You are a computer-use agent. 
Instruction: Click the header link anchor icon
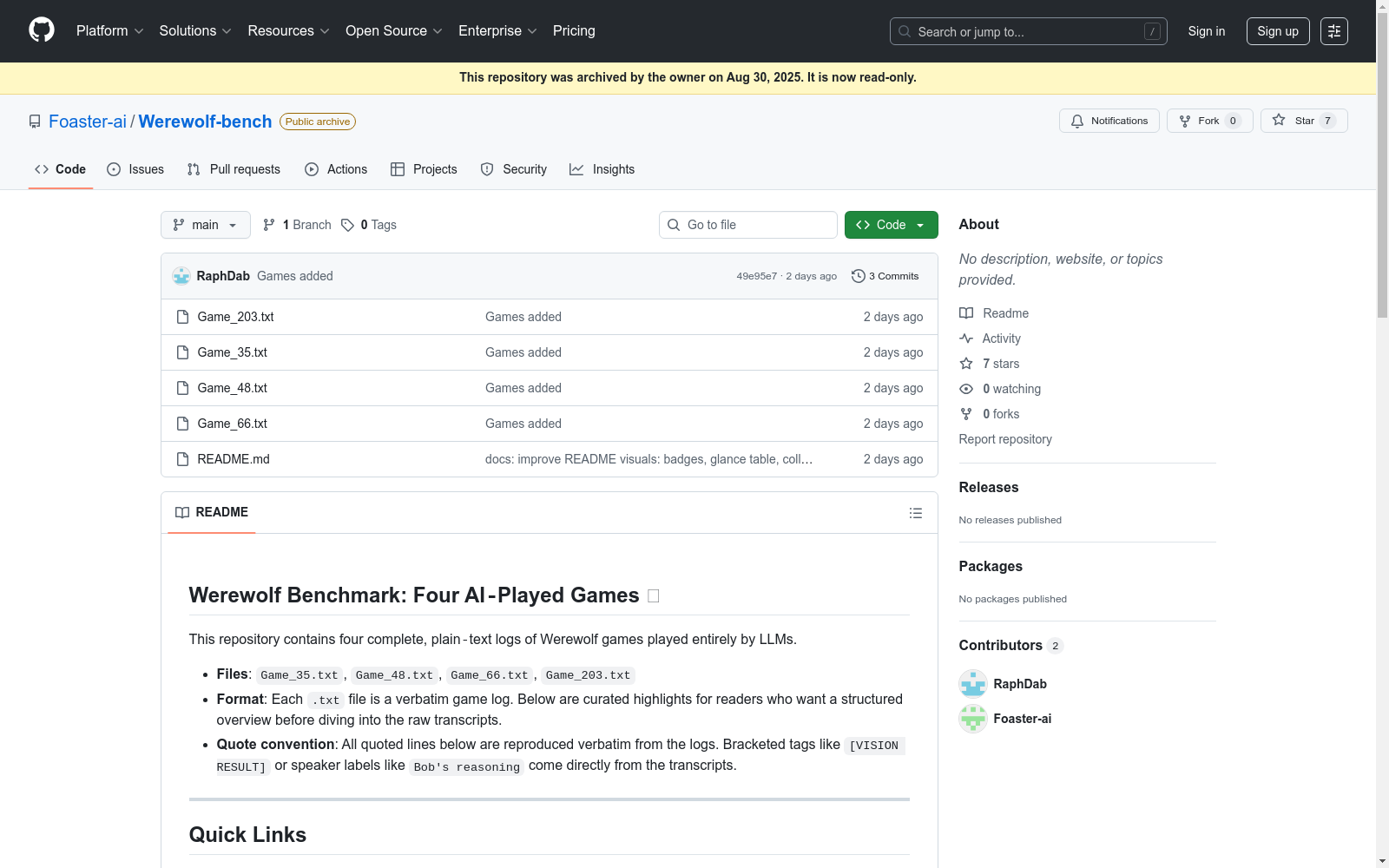click(x=654, y=596)
